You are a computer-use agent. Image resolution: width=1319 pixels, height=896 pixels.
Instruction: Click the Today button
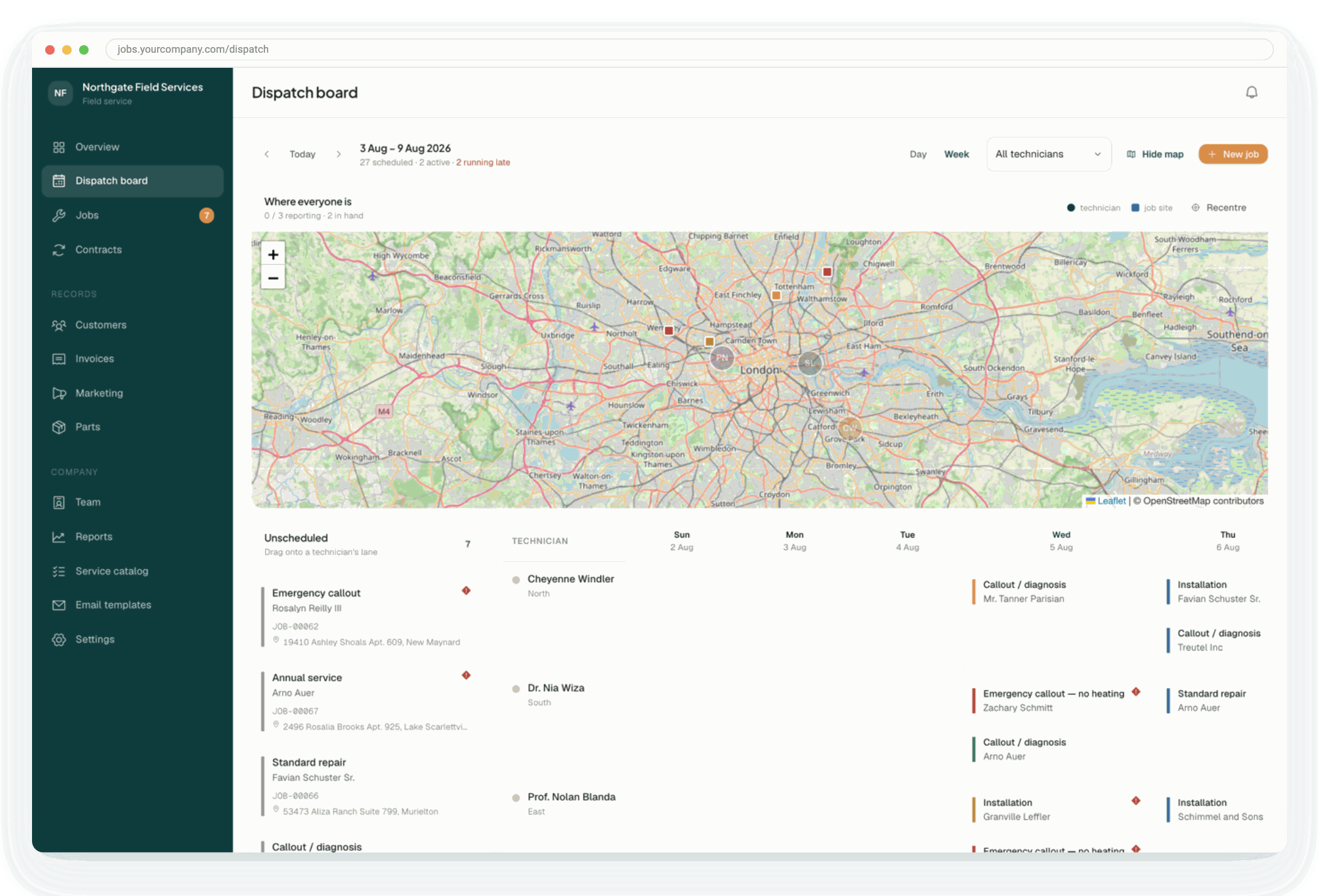[302, 154]
